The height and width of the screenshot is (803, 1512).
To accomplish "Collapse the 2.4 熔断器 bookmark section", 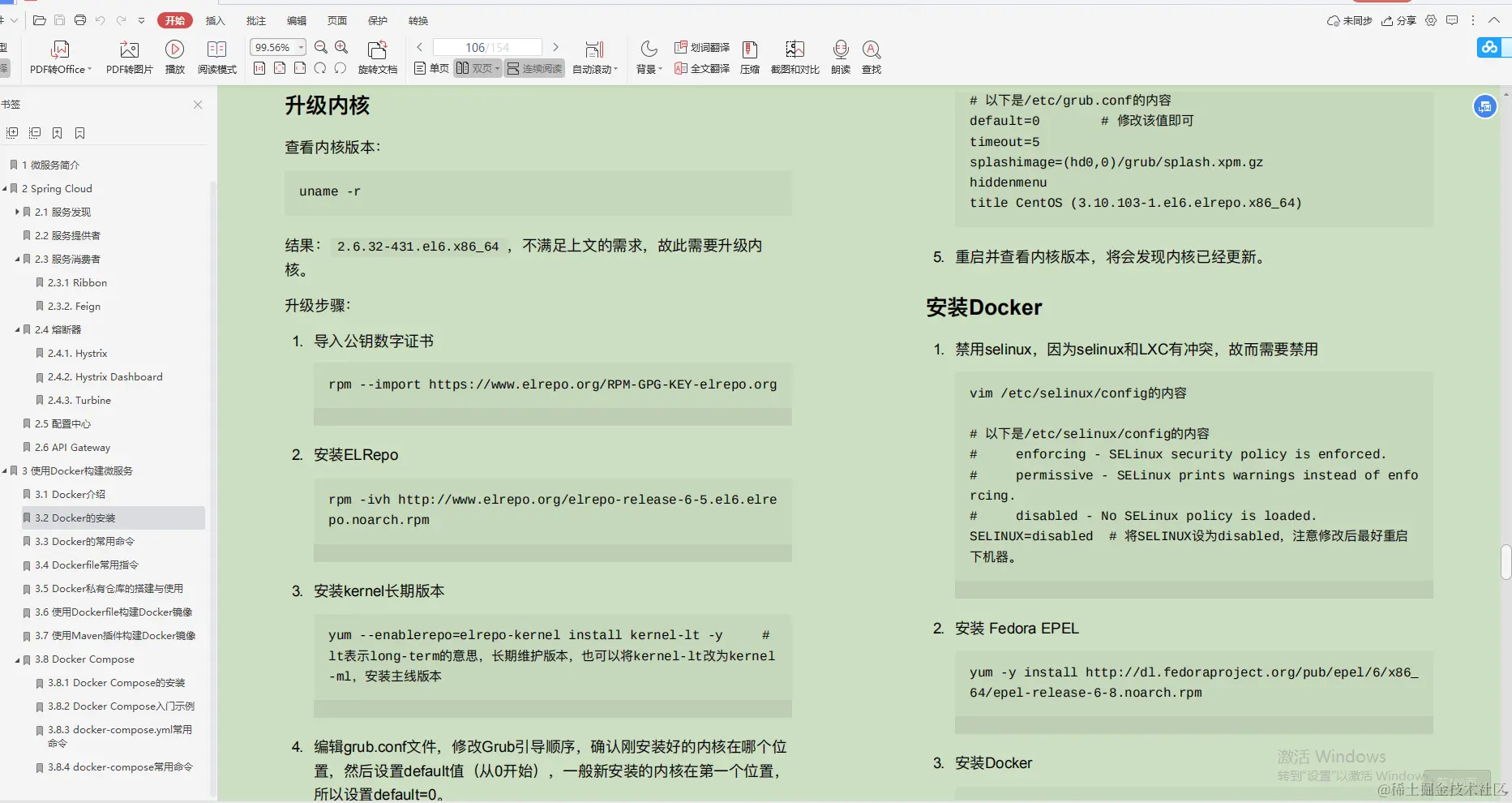I will (x=18, y=329).
